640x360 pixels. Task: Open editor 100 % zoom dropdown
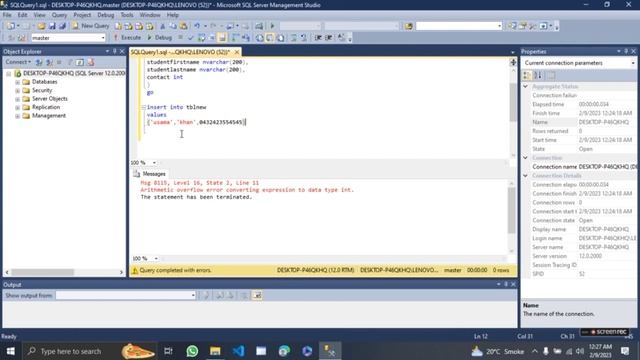point(154,163)
